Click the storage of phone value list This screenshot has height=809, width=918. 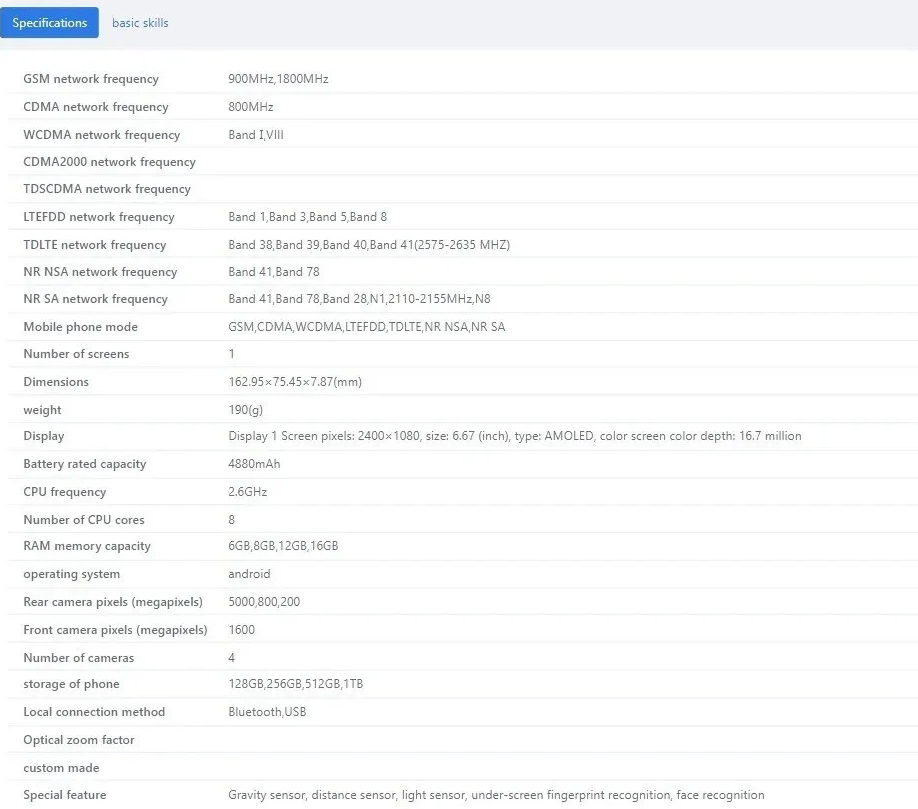296,684
